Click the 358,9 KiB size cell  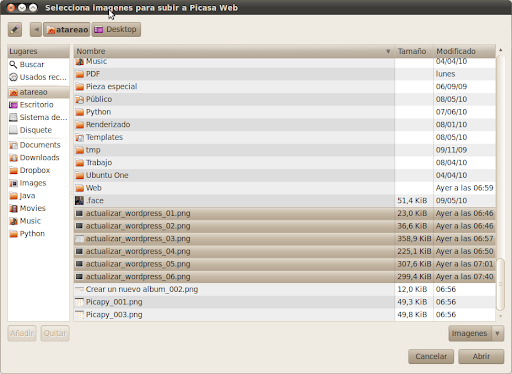pyautogui.click(x=414, y=239)
